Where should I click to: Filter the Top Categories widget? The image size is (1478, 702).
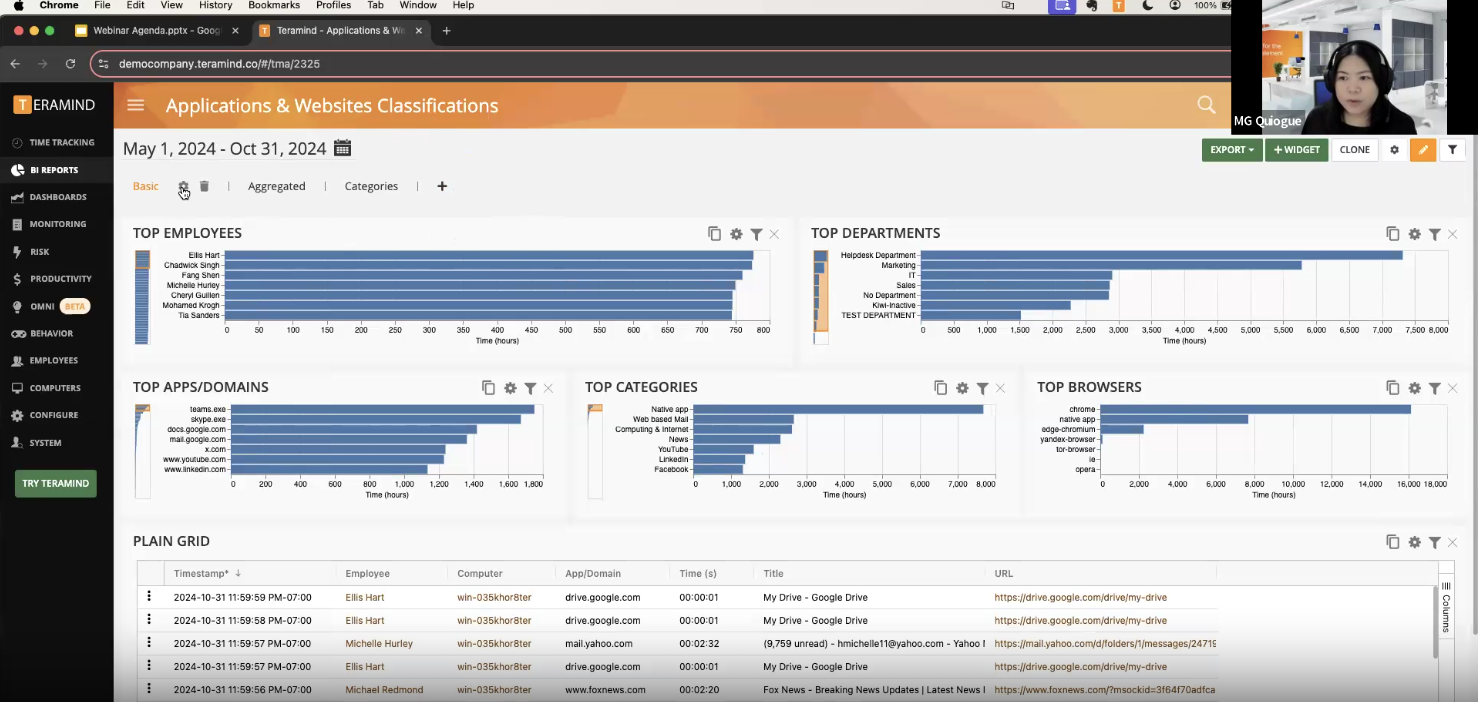tap(982, 387)
